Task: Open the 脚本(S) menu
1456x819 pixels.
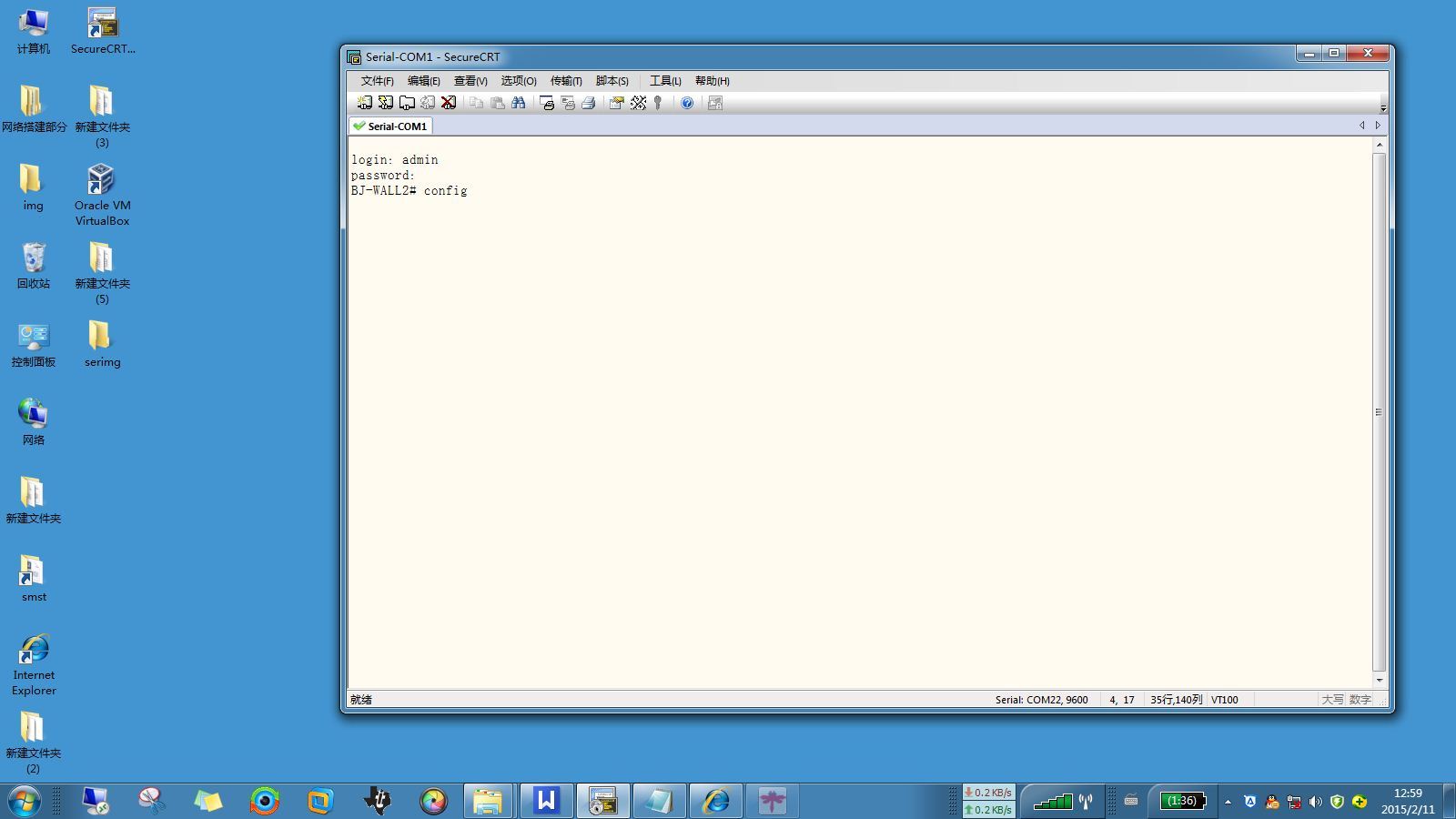Action: coord(612,81)
